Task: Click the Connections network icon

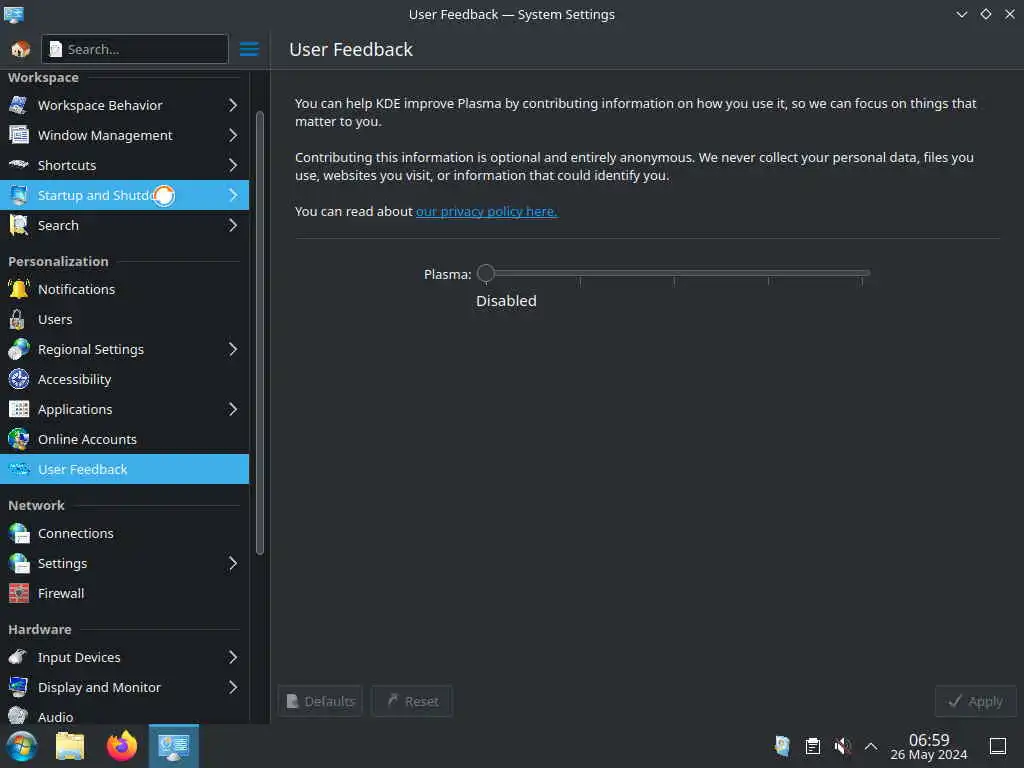Action: [18, 533]
